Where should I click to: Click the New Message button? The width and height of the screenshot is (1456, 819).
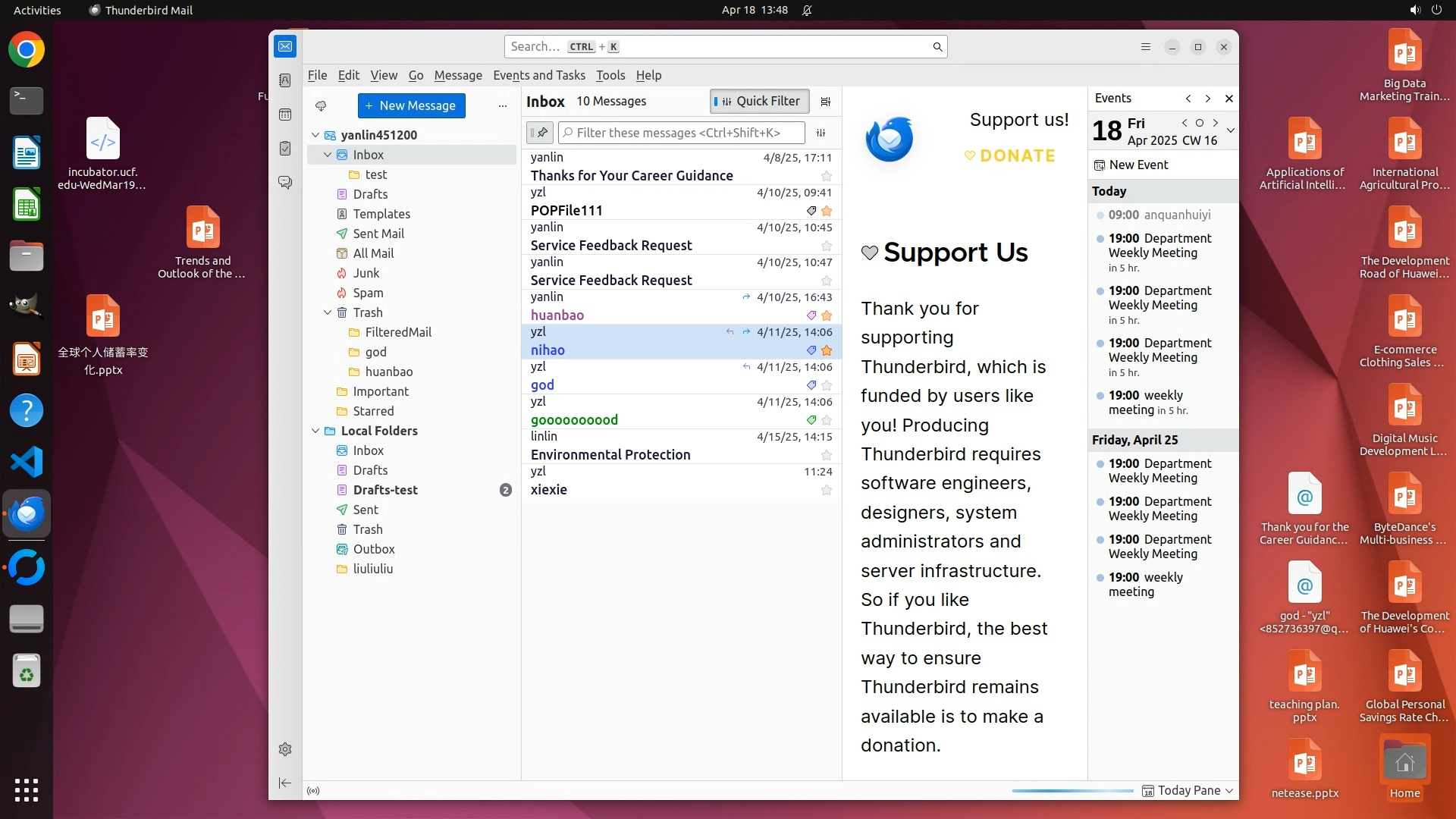[411, 106]
